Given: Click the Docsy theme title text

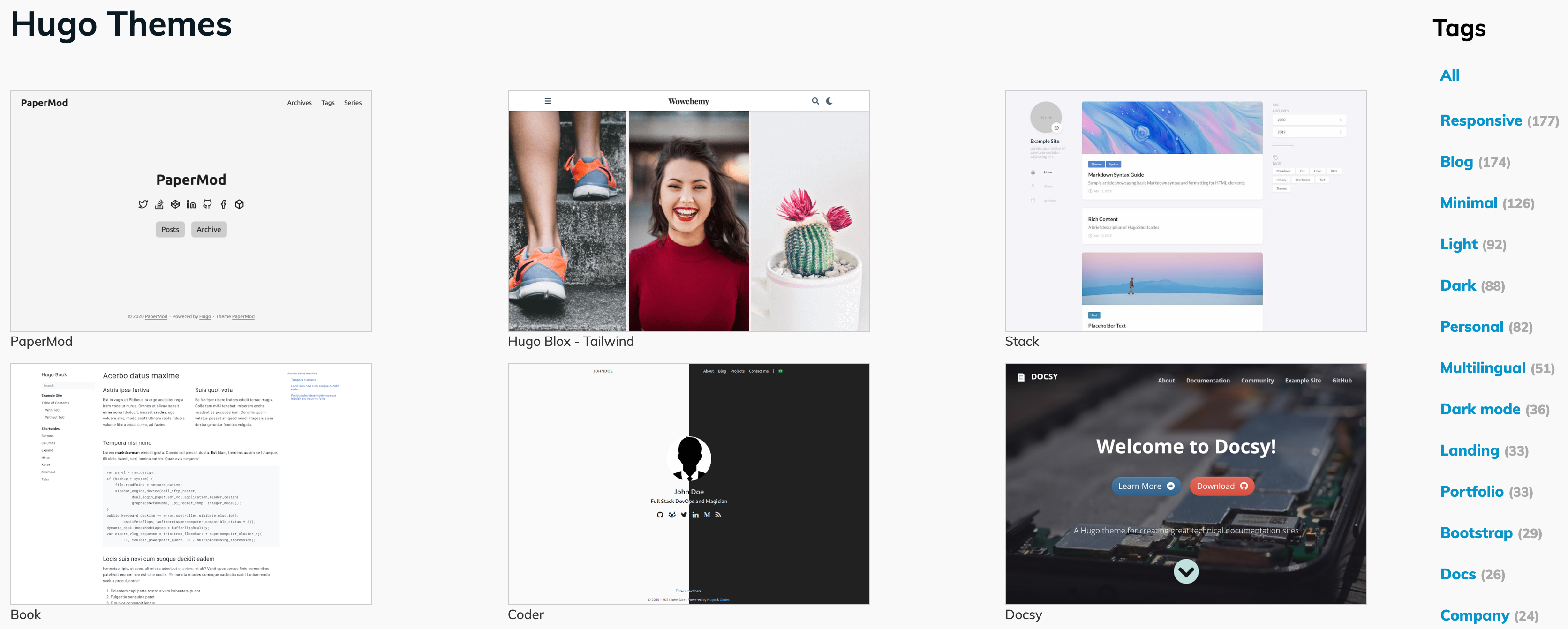Looking at the screenshot, I should click(1023, 614).
